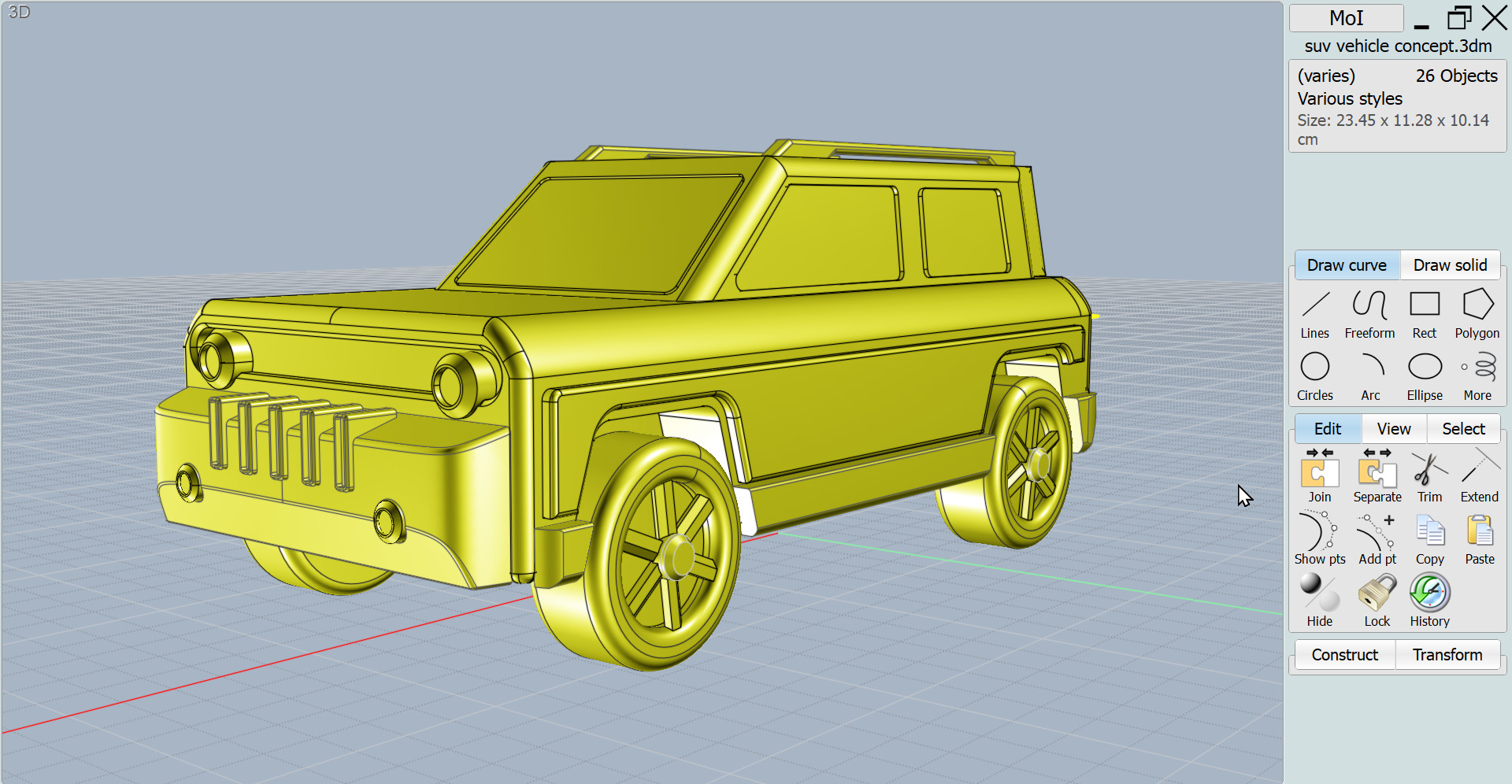Open the View tab
The image size is (1512, 784).
pyautogui.click(x=1394, y=429)
